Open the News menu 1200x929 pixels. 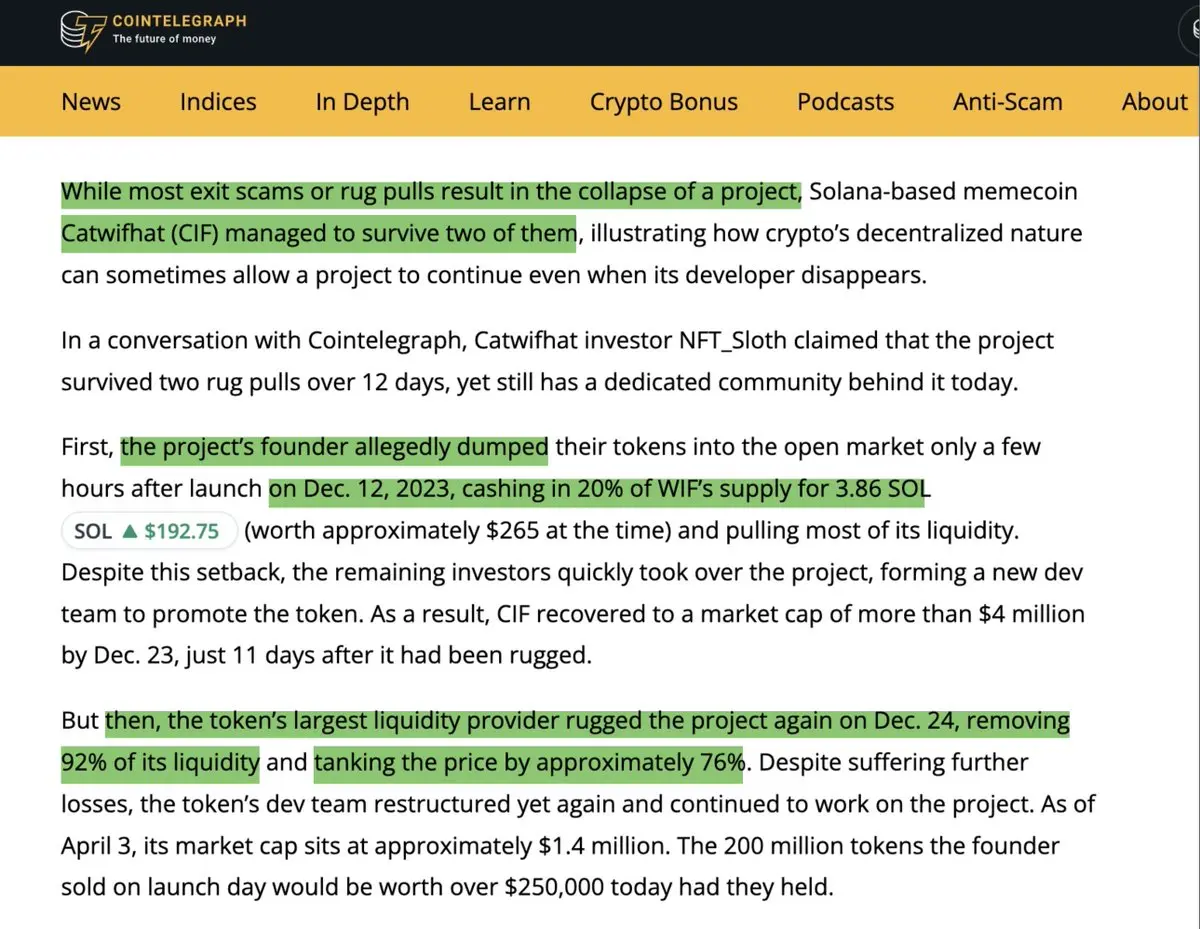pyautogui.click(x=91, y=102)
